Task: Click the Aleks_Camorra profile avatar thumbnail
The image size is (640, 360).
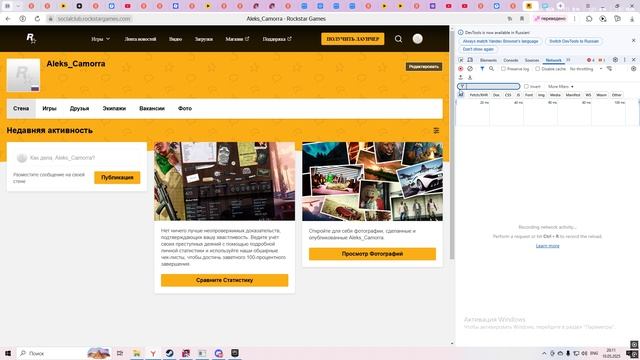Action: coord(23,75)
